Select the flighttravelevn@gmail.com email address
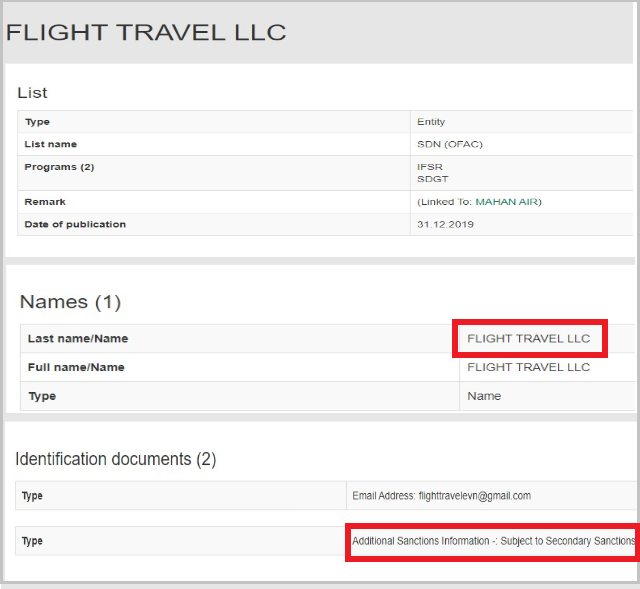 474,495
